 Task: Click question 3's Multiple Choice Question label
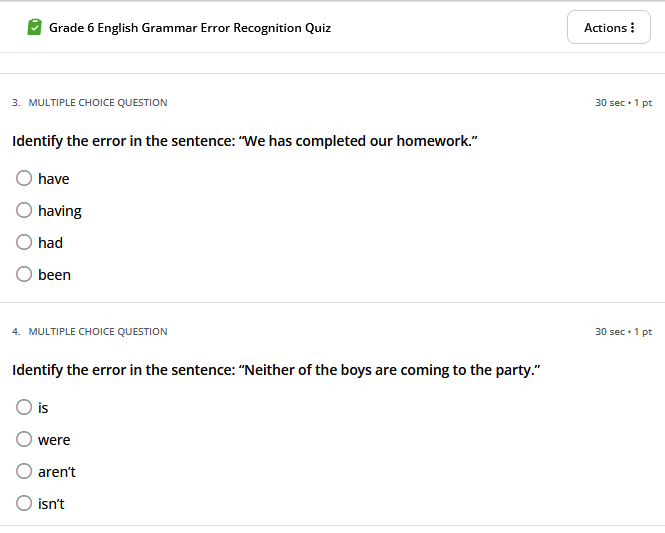(x=98, y=103)
